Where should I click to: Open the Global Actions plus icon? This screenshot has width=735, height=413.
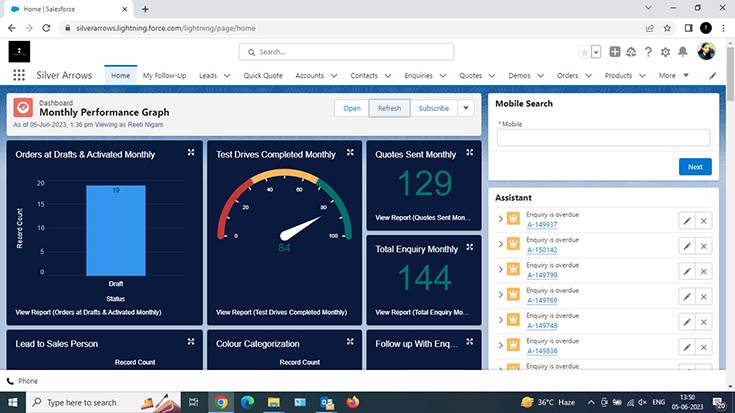tap(615, 52)
